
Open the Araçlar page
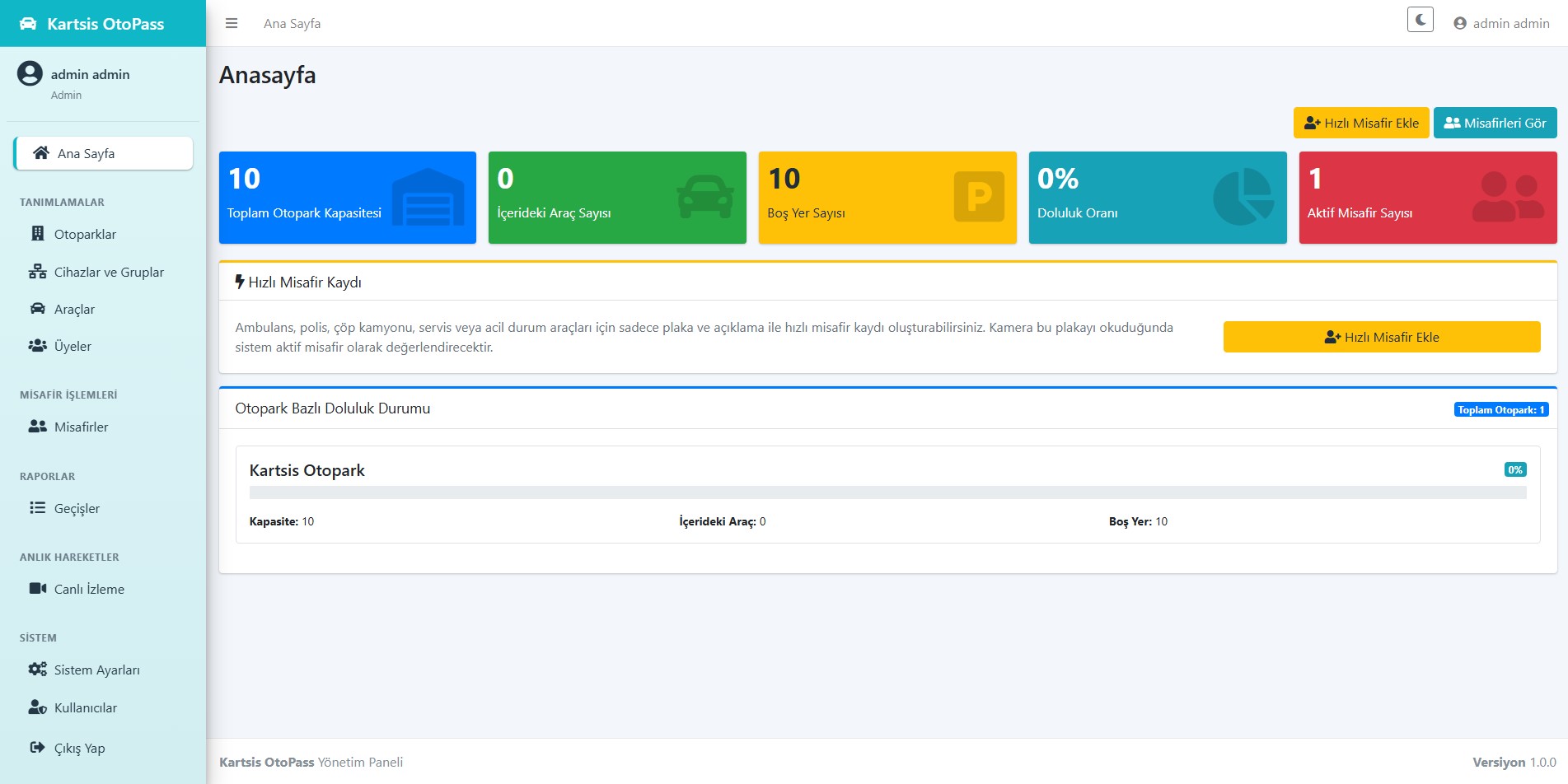(x=104, y=309)
